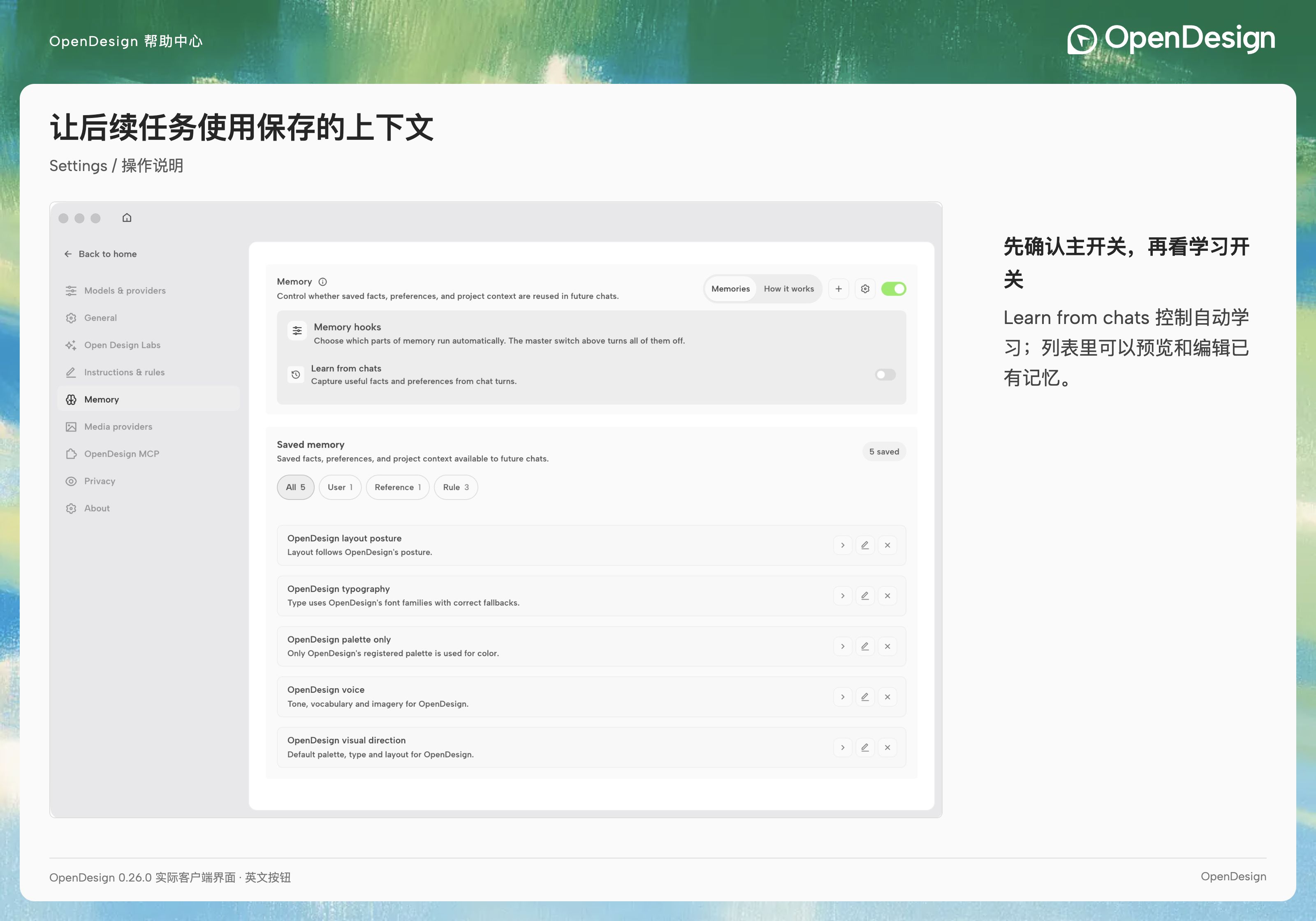
Task: Filter saved memory by All 5
Action: (x=296, y=487)
